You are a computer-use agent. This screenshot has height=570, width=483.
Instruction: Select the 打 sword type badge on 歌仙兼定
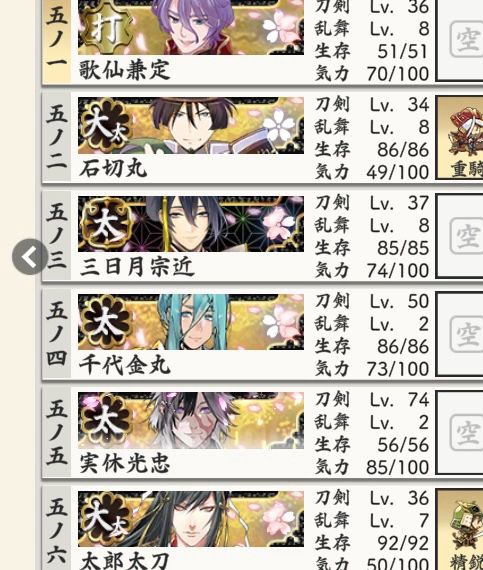point(105,27)
